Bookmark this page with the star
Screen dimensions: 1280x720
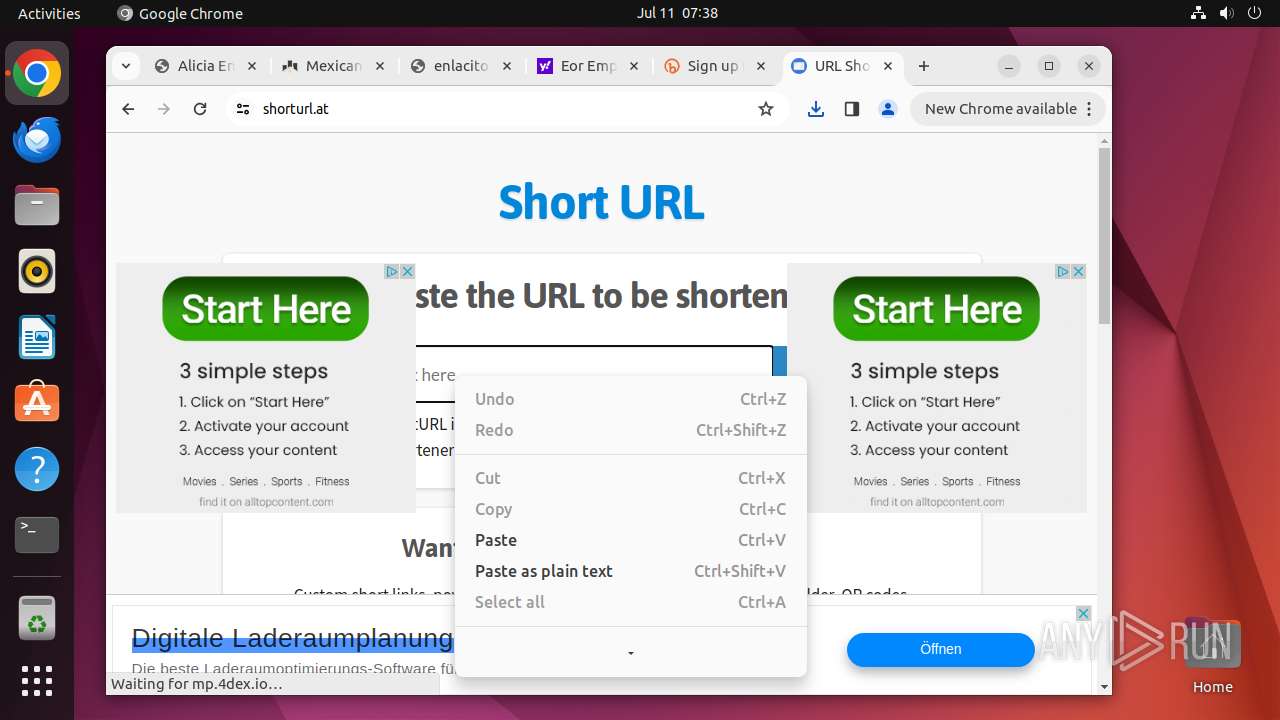tap(766, 109)
